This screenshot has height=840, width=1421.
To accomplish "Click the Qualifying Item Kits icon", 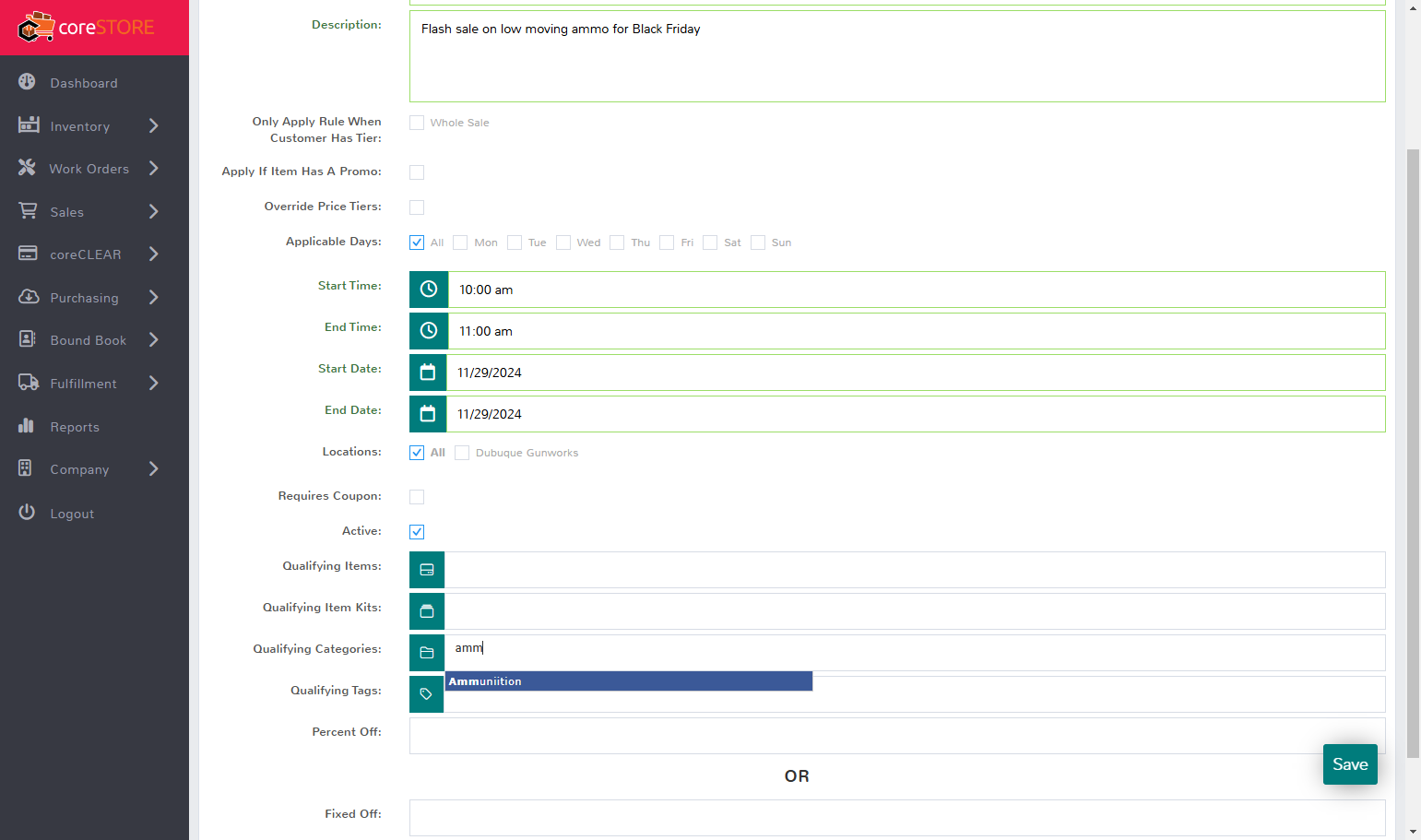I will [x=427, y=611].
